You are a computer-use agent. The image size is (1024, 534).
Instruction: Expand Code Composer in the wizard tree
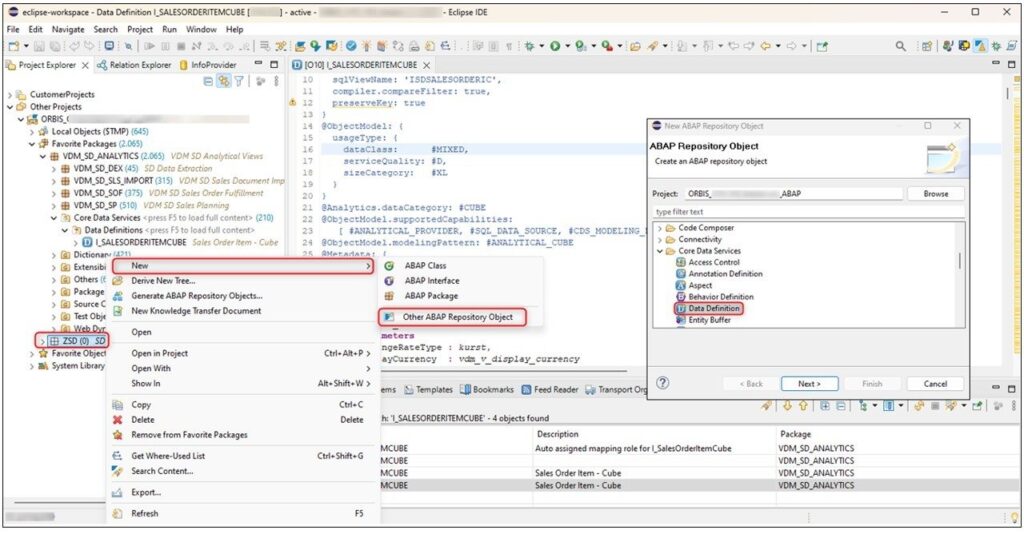click(x=660, y=228)
